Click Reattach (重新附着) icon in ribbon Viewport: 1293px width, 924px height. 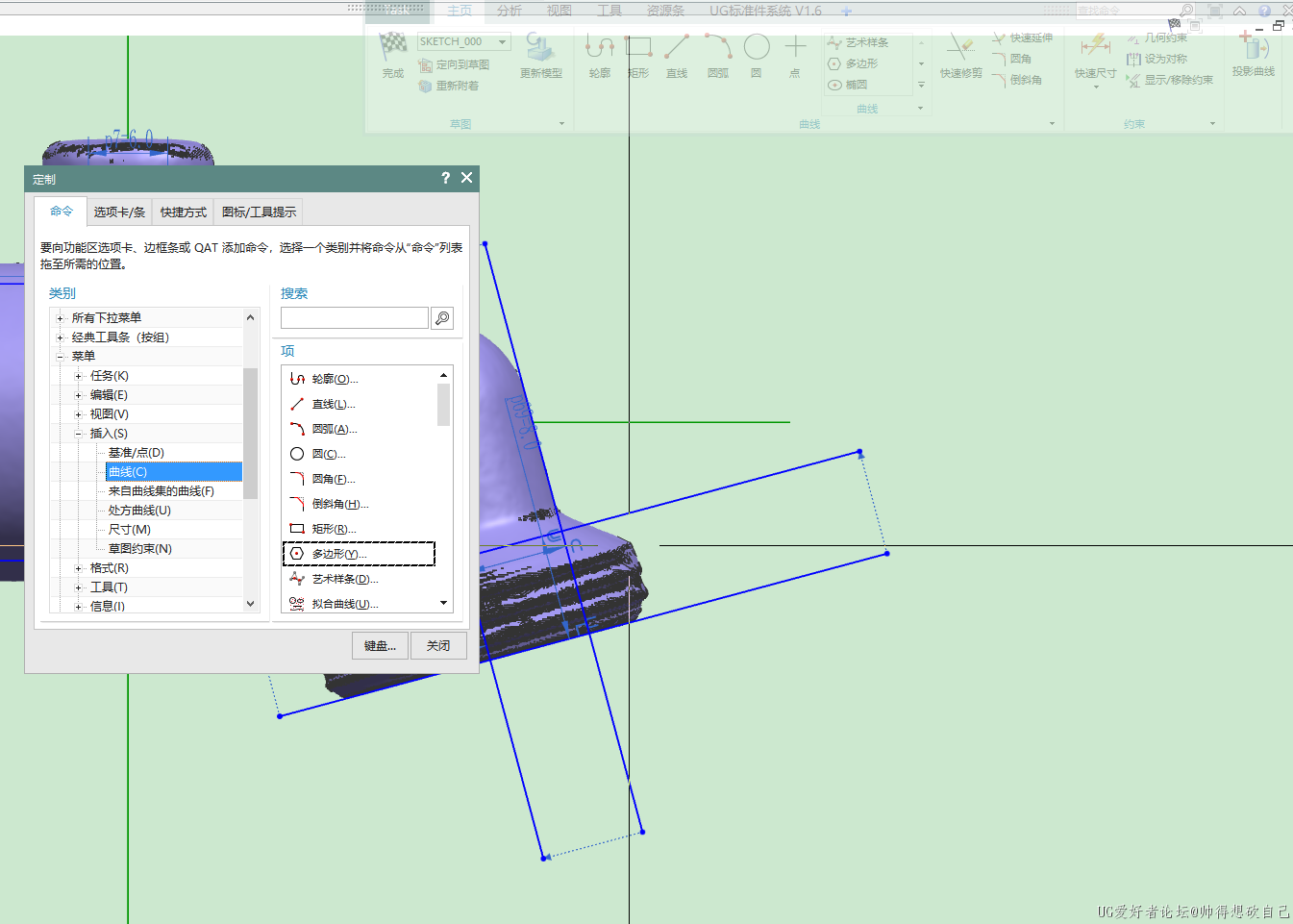point(425,86)
